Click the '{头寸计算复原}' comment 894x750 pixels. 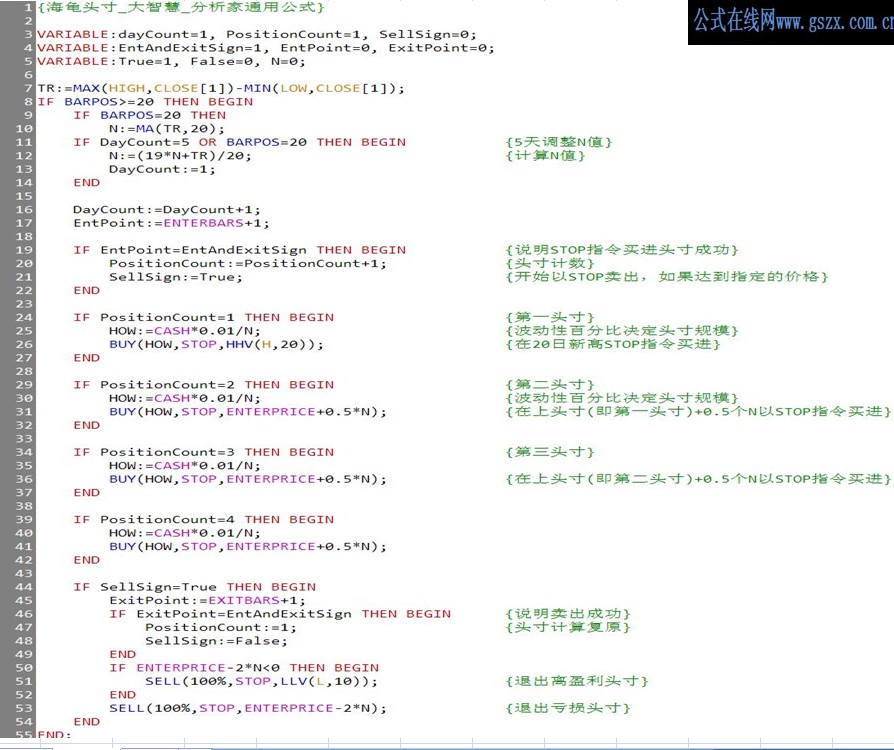568,627
